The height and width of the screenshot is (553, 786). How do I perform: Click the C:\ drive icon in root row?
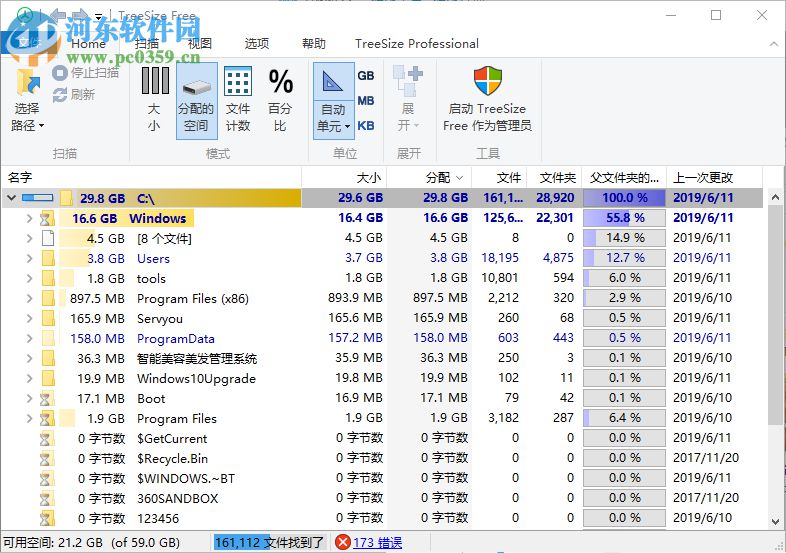click(x=38, y=198)
